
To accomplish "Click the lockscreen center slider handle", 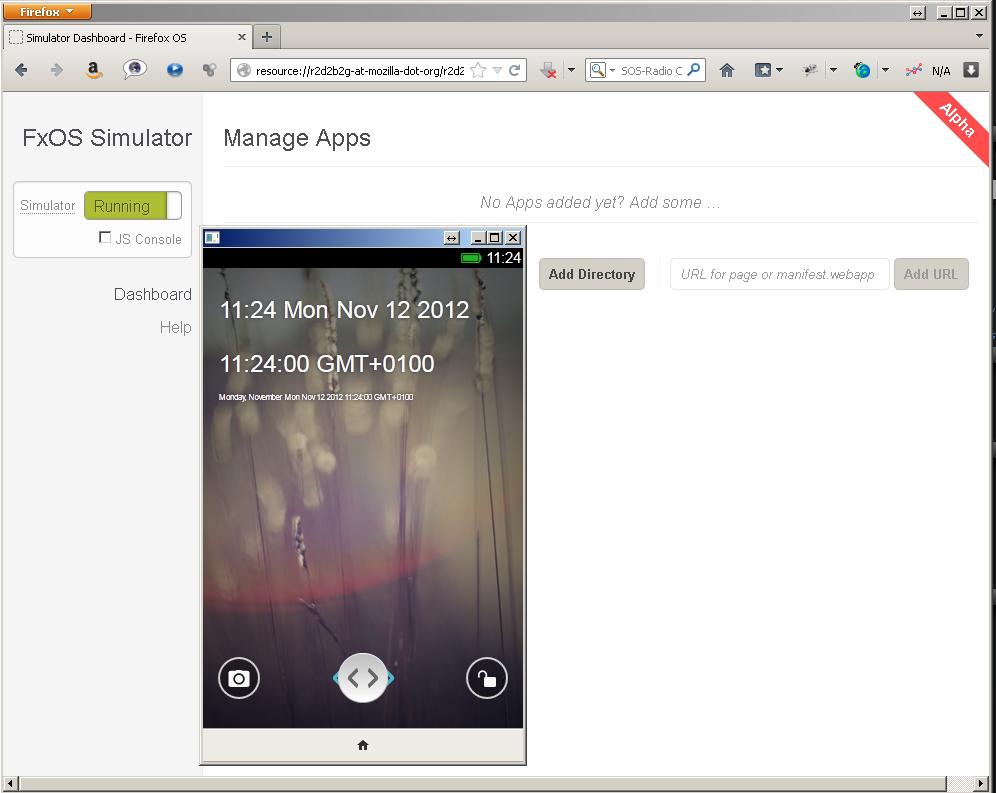I will (x=363, y=678).
